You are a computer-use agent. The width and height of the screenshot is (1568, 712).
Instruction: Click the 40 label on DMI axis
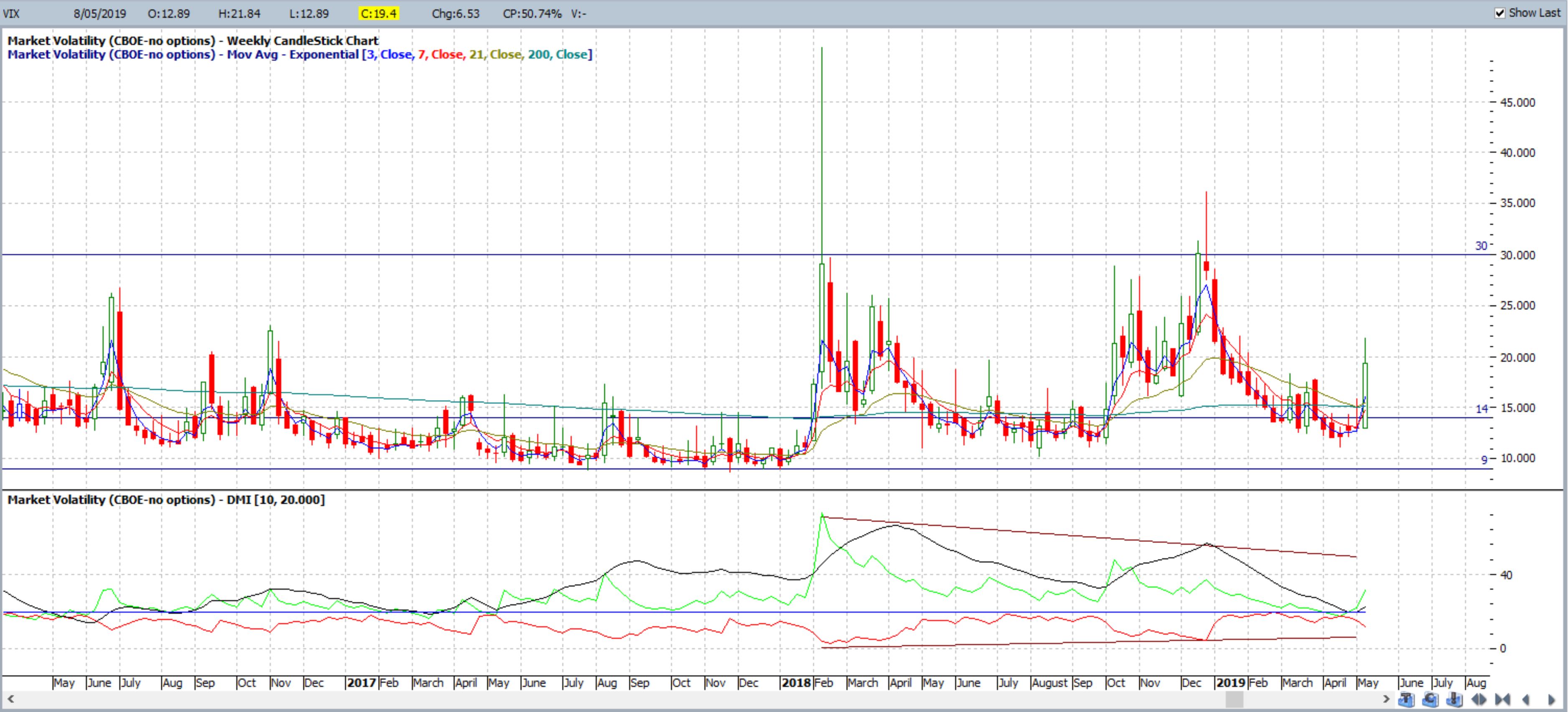point(1506,575)
